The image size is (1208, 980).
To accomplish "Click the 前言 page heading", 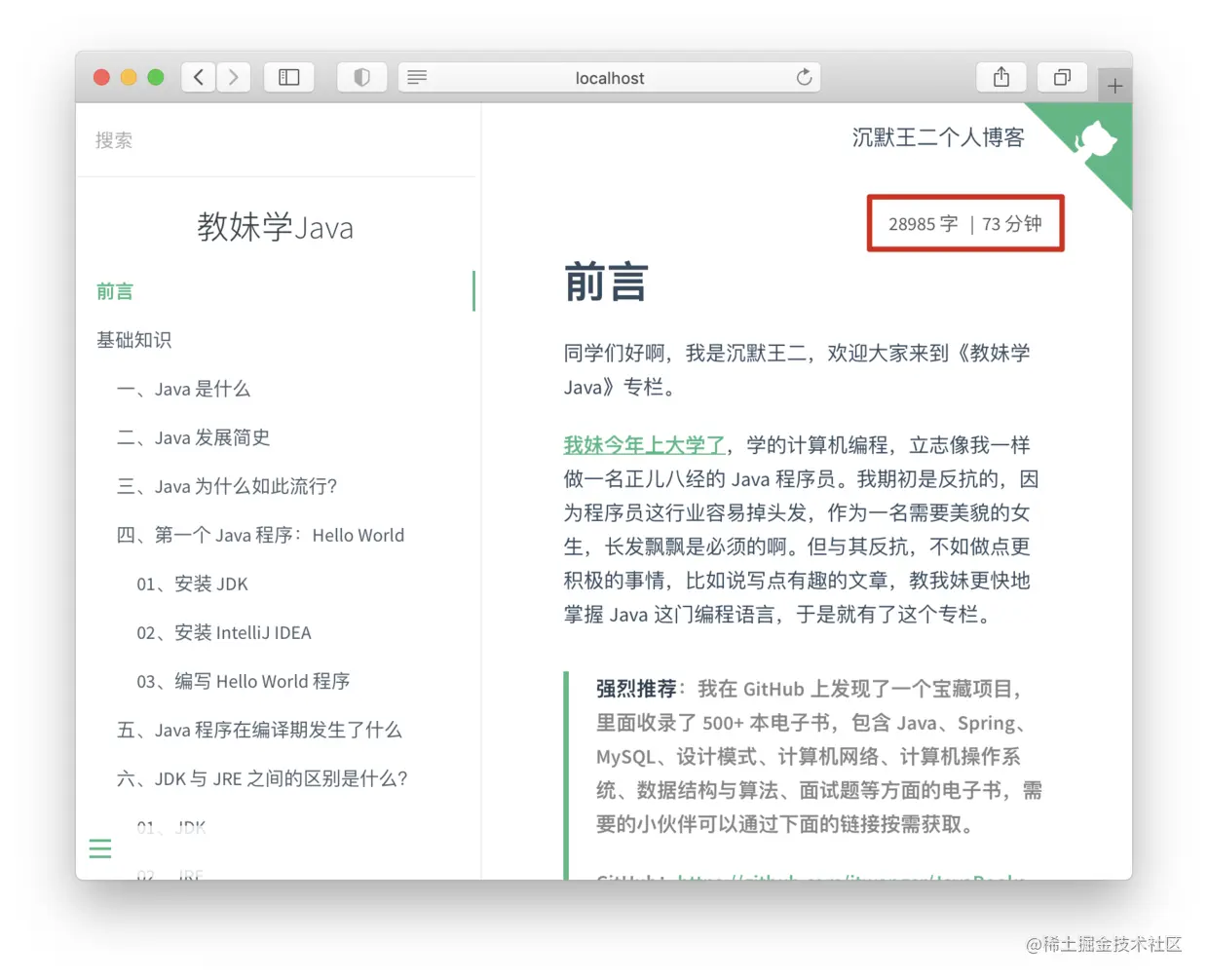I will pos(606,283).
